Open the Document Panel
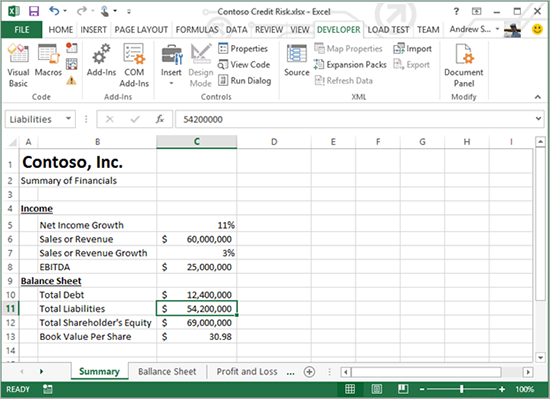 (464, 66)
